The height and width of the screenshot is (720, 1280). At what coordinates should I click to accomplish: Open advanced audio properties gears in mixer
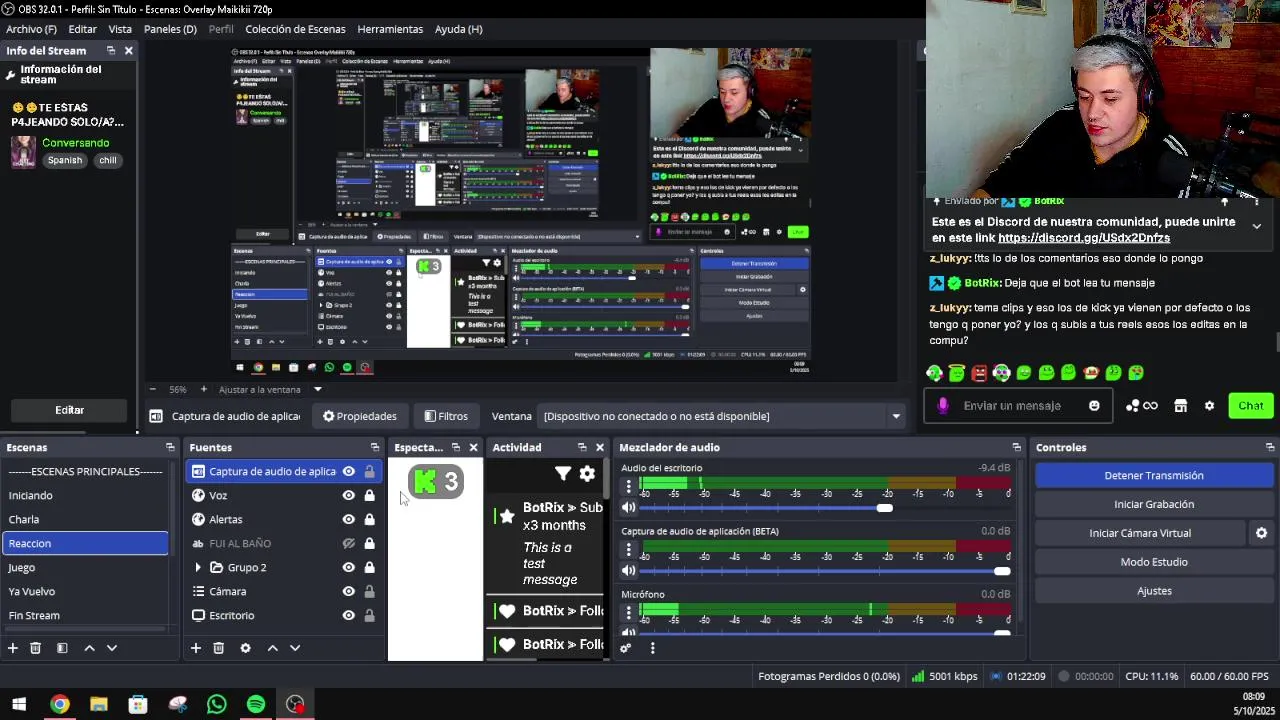coord(626,648)
